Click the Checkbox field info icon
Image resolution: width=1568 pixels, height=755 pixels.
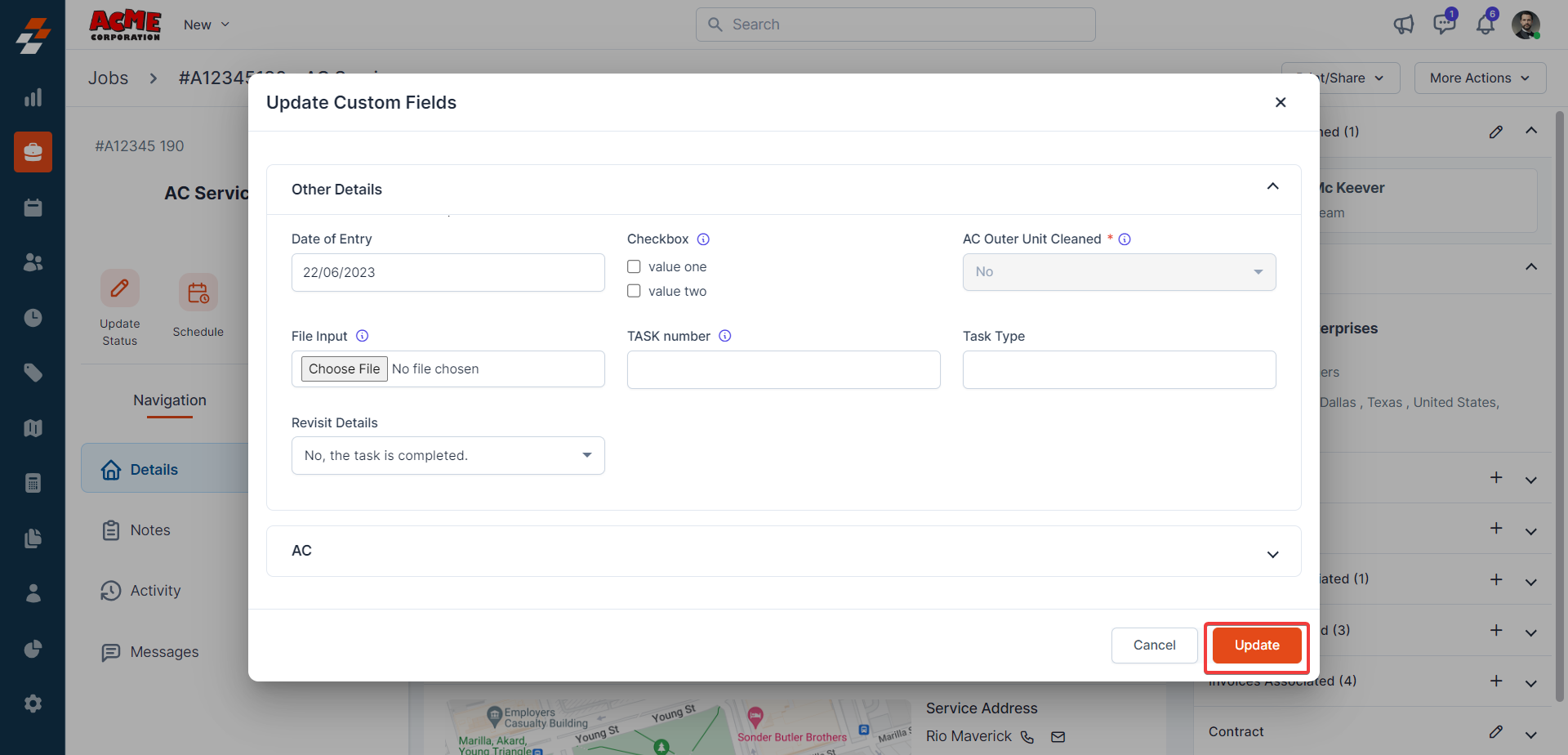pyautogui.click(x=703, y=239)
